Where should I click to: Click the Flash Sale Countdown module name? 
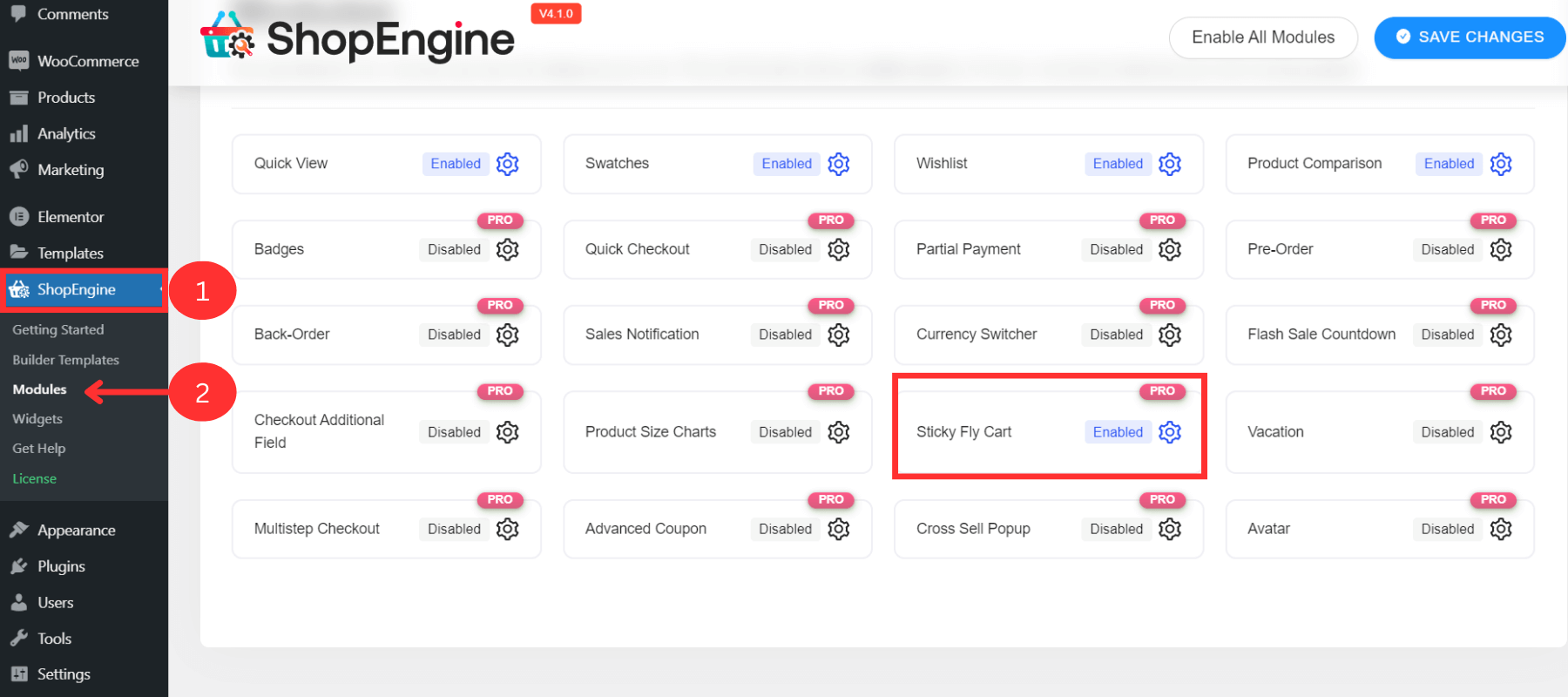[x=1321, y=335]
